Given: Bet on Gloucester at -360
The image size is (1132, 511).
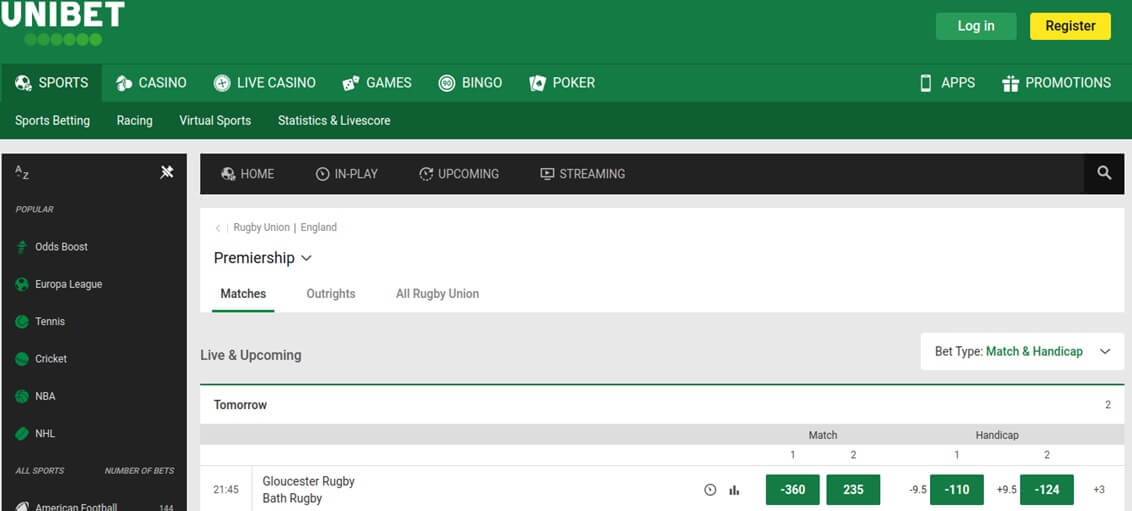Looking at the screenshot, I should [793, 490].
